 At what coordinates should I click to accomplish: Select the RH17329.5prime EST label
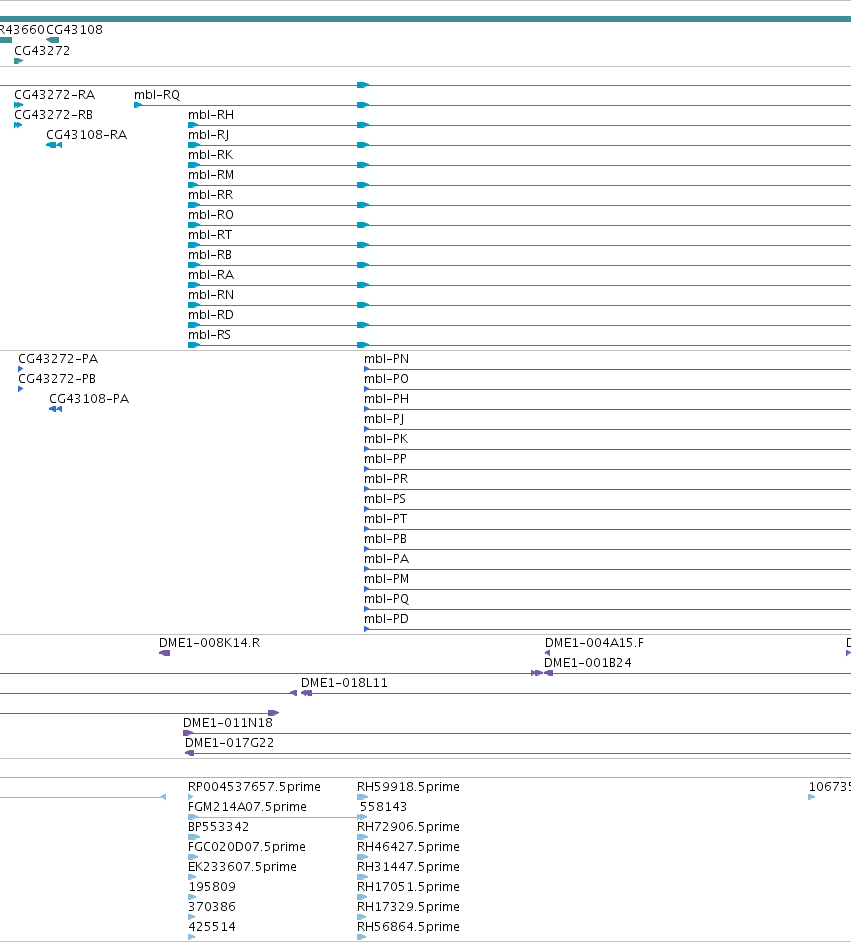click(x=408, y=907)
